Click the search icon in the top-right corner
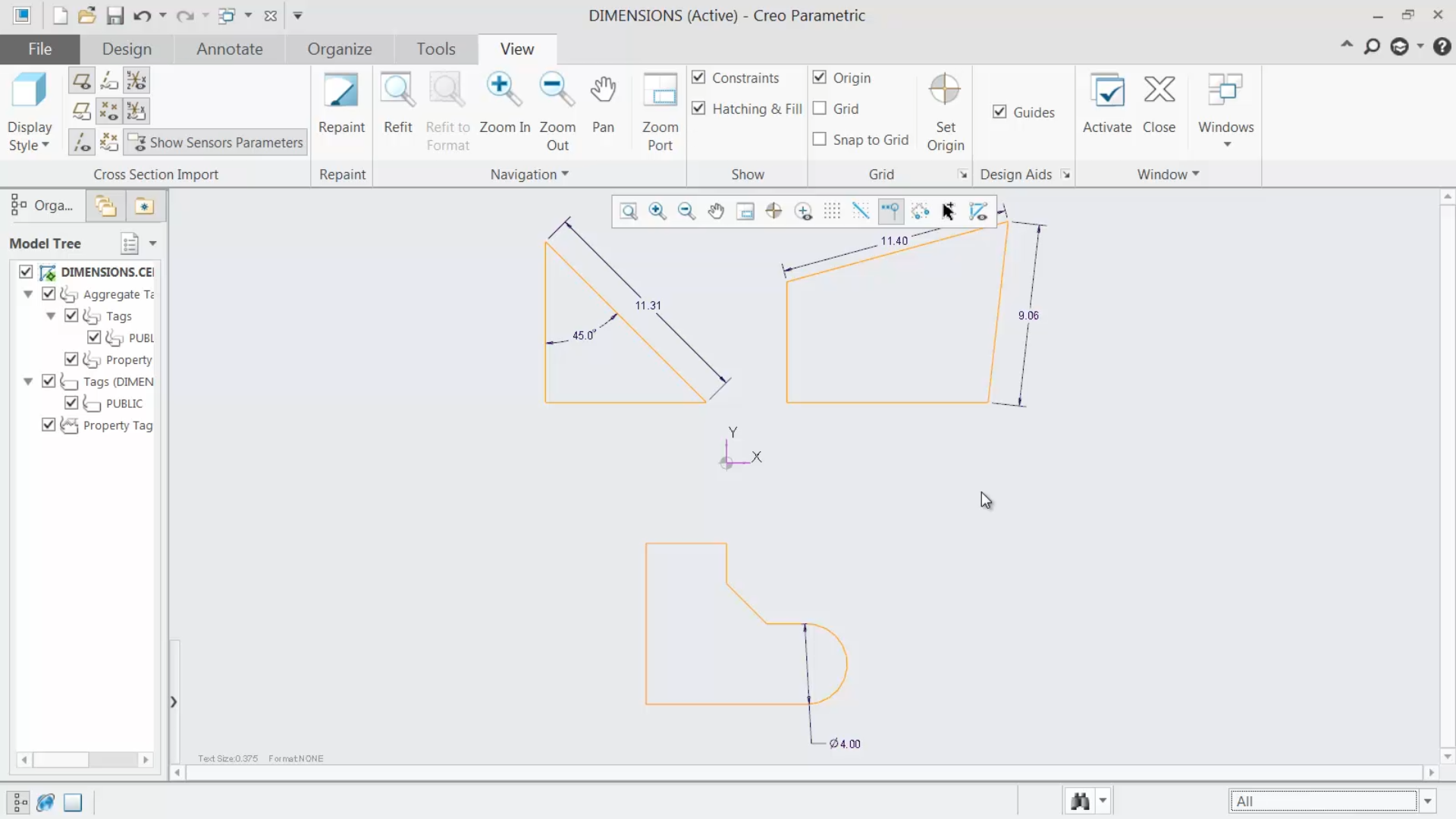 (x=1372, y=46)
